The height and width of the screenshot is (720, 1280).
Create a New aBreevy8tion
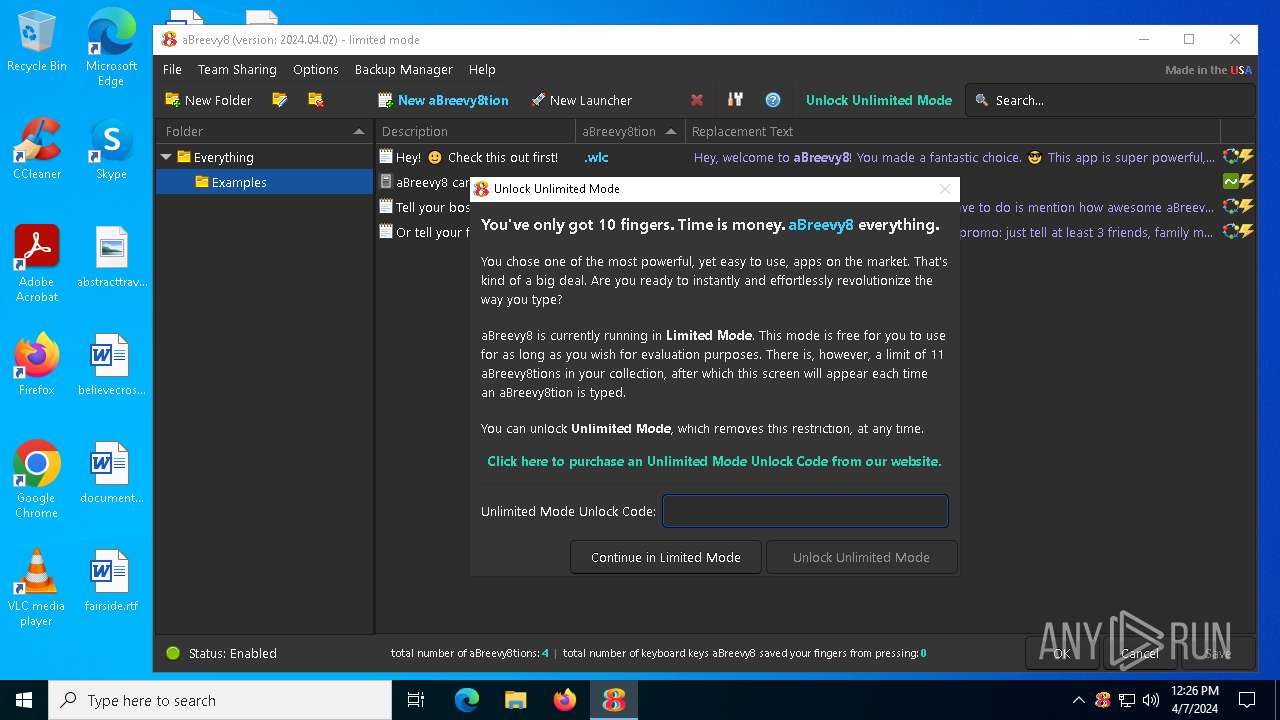[x=443, y=100]
